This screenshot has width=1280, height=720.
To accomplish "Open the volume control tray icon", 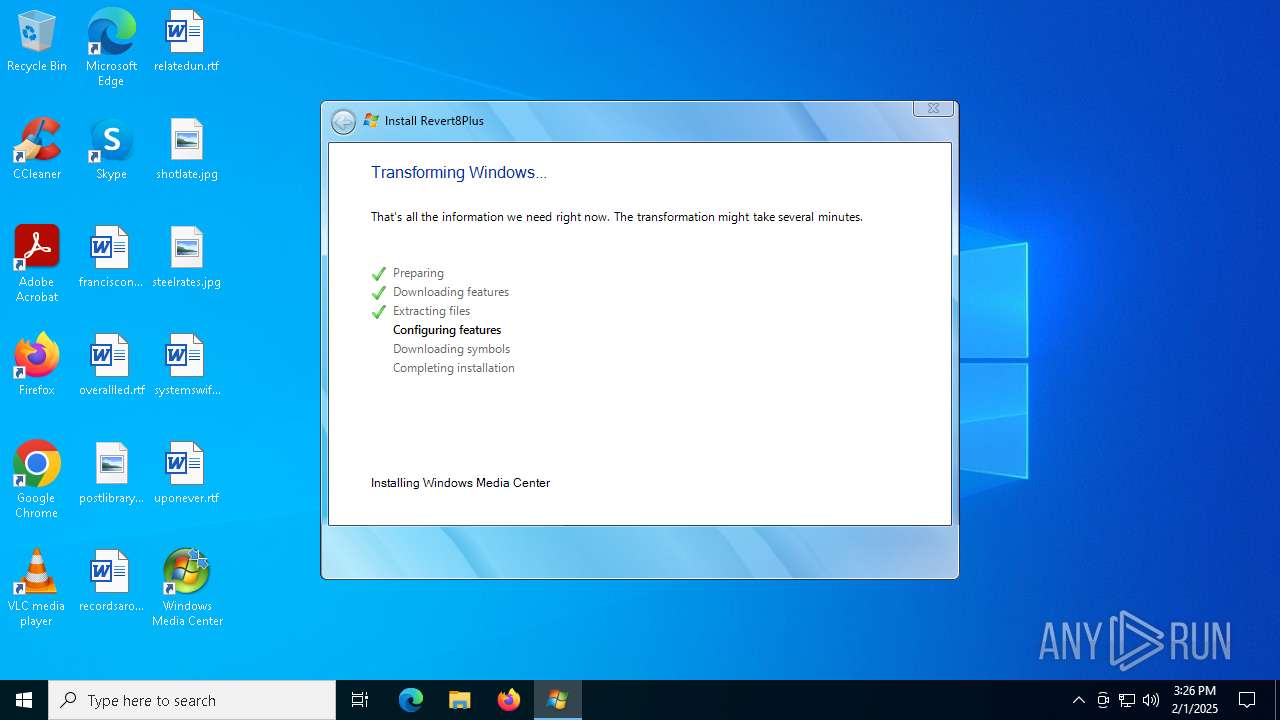I will tap(1151, 700).
